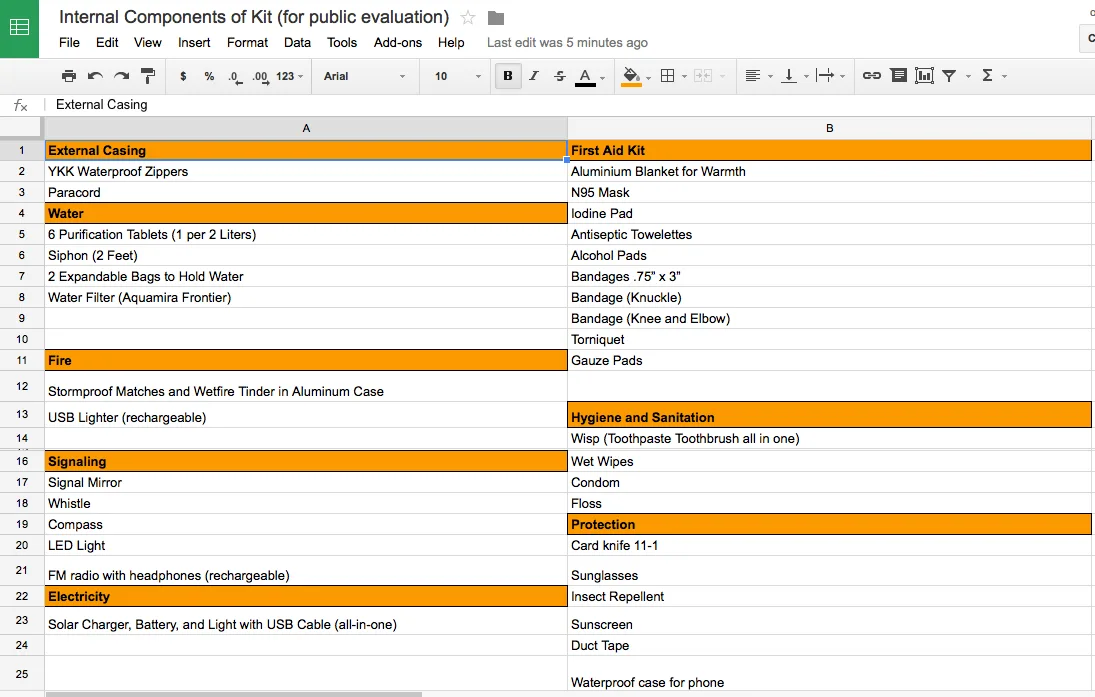The width and height of the screenshot is (1095, 697).
Task: Open the Help menu
Action: (x=451, y=43)
